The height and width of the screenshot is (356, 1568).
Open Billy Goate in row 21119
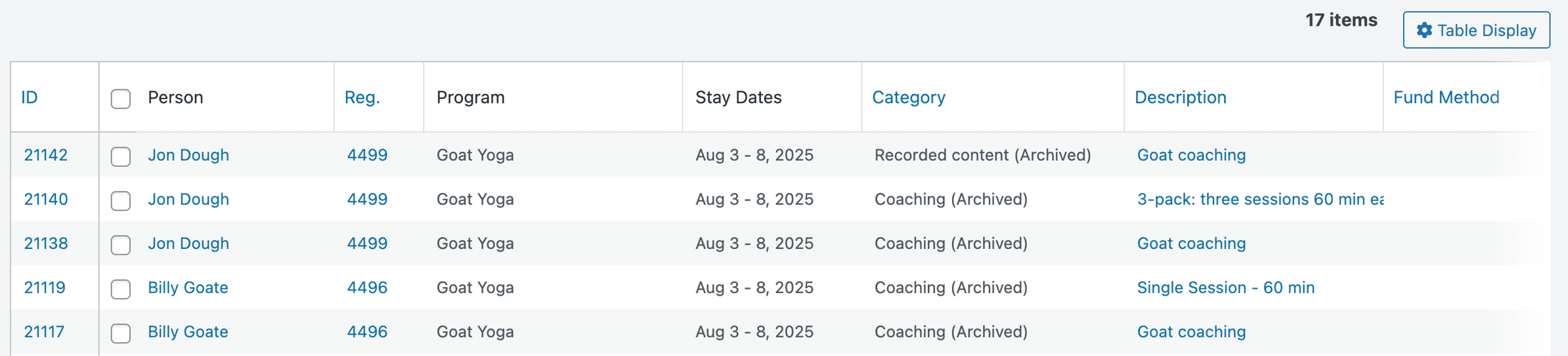(x=188, y=287)
